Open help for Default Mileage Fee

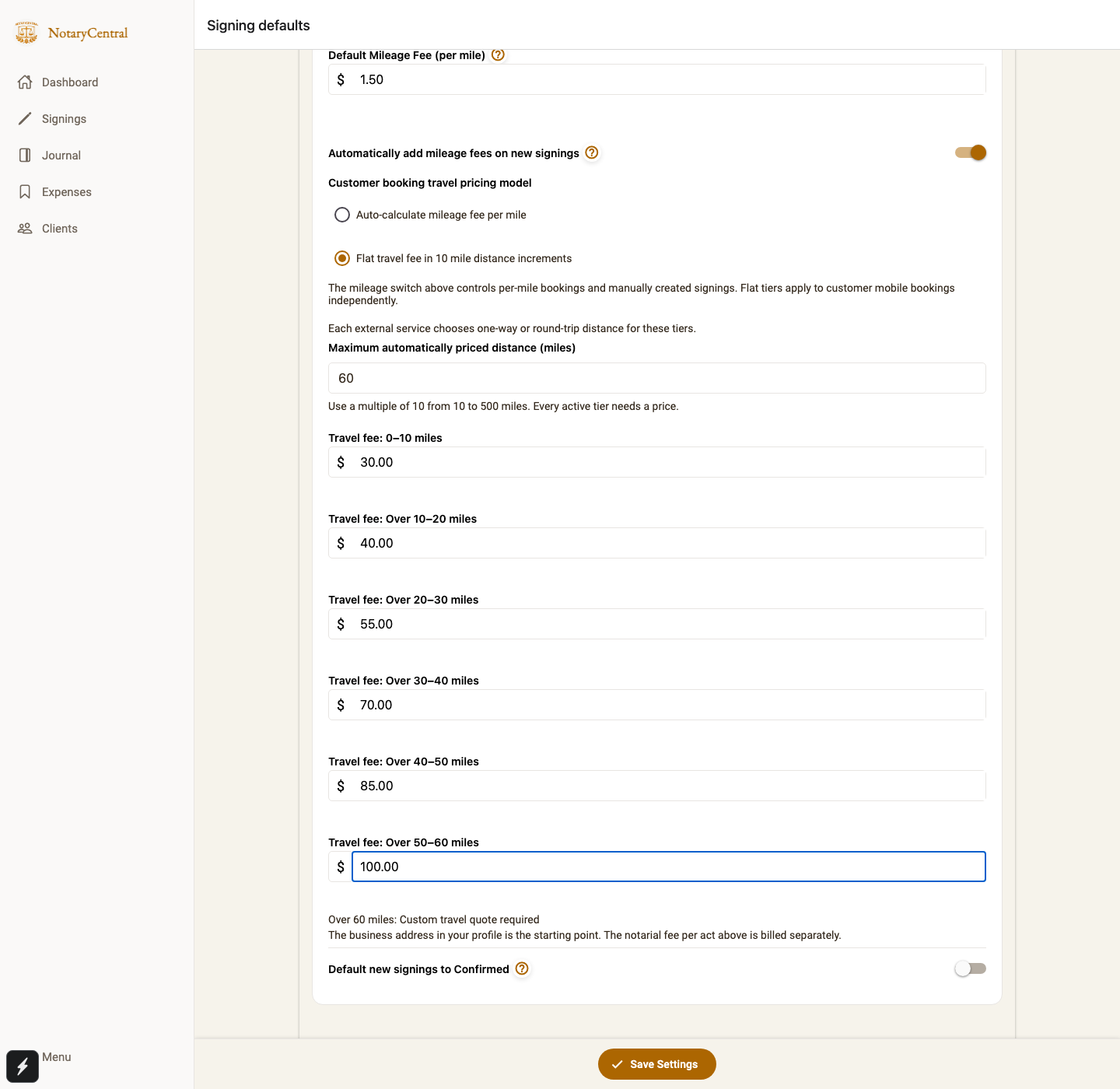pos(499,55)
